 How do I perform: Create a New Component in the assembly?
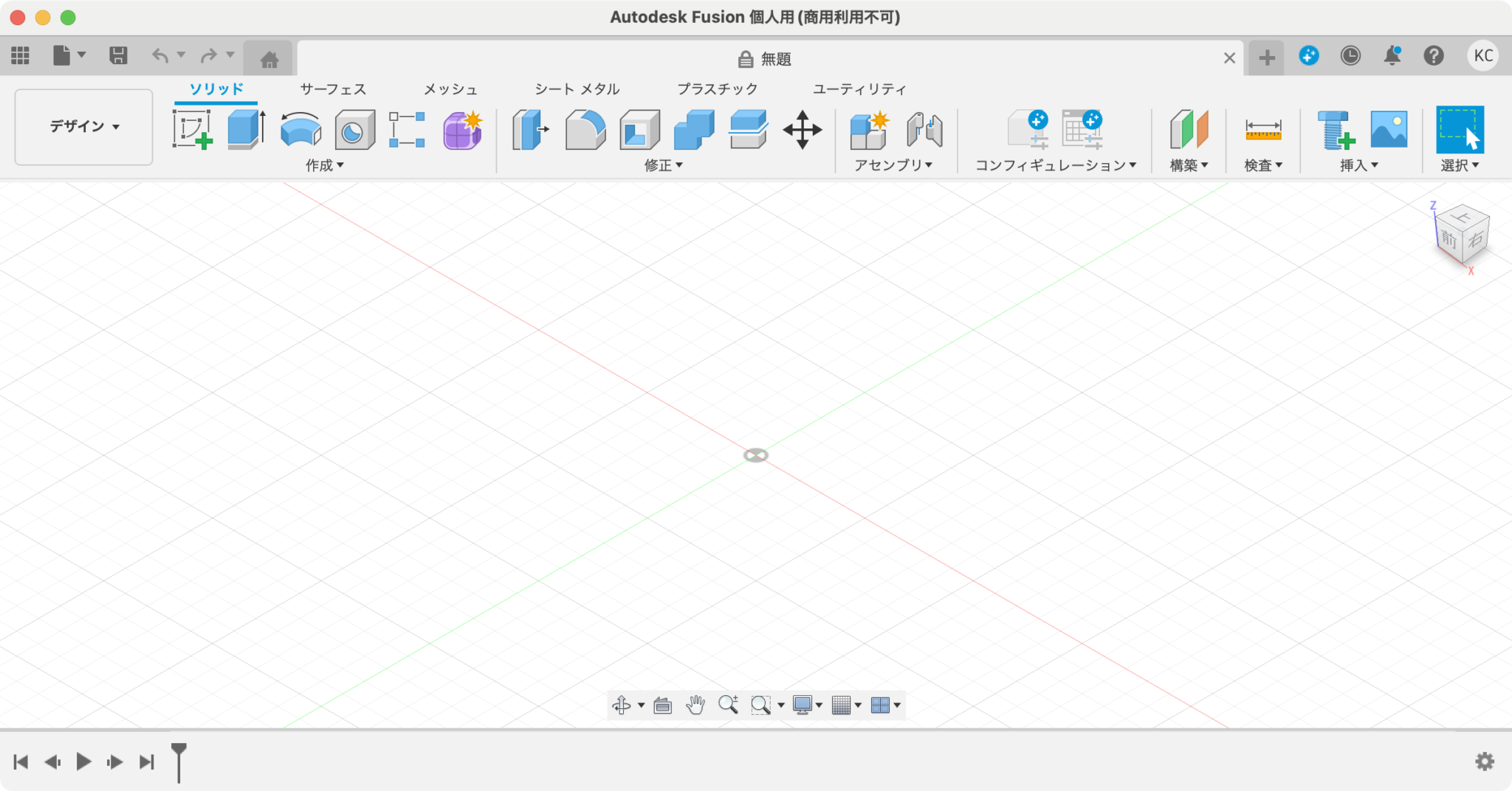869,129
